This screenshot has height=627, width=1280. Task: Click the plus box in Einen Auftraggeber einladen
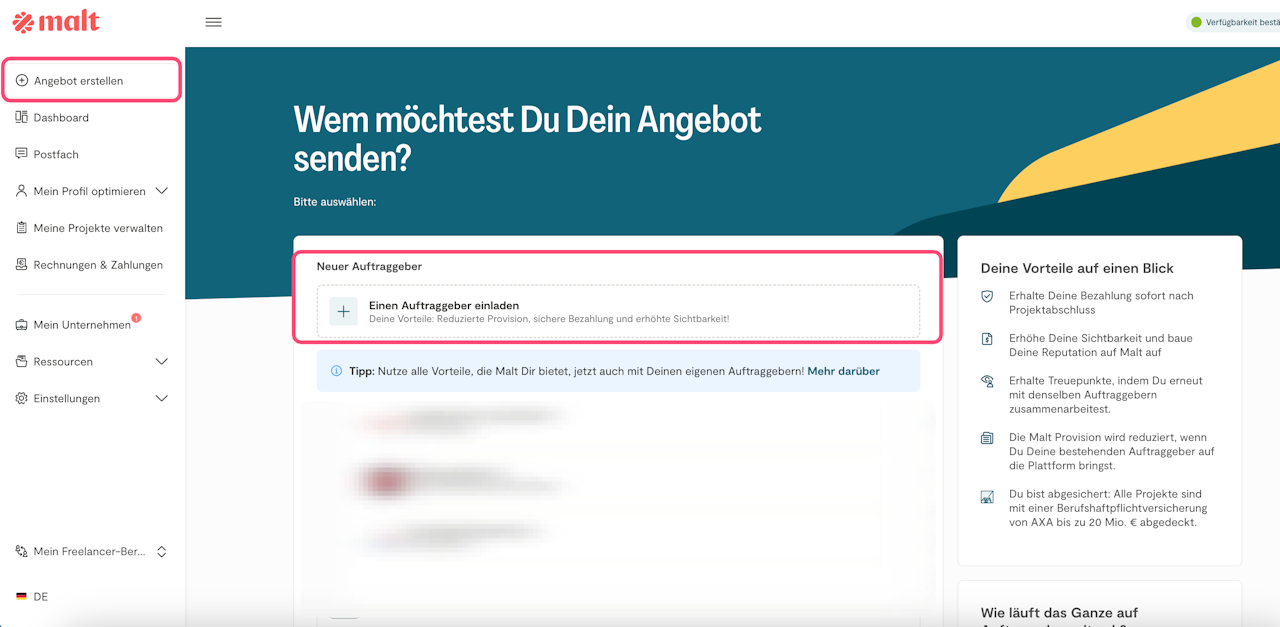pos(343,311)
